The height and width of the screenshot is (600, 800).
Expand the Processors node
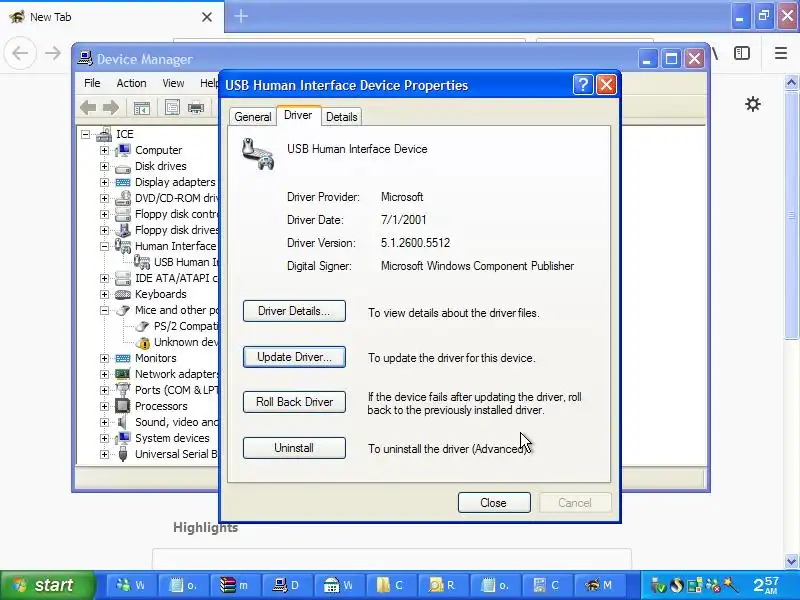click(105, 407)
